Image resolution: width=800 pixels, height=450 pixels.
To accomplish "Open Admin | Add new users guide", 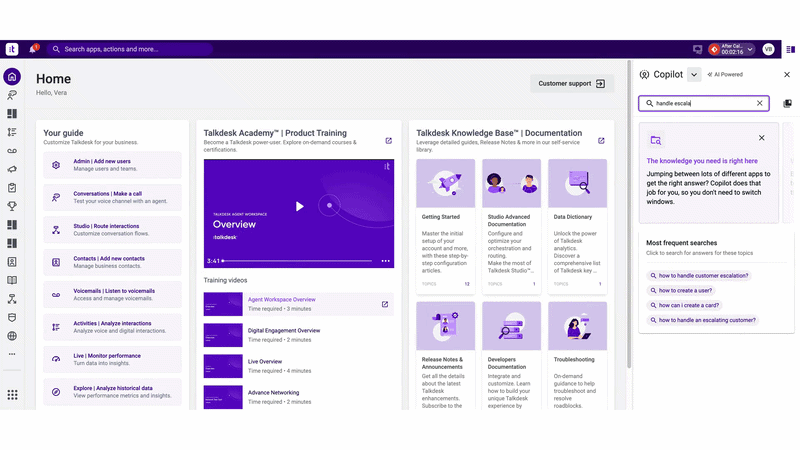I will point(112,165).
